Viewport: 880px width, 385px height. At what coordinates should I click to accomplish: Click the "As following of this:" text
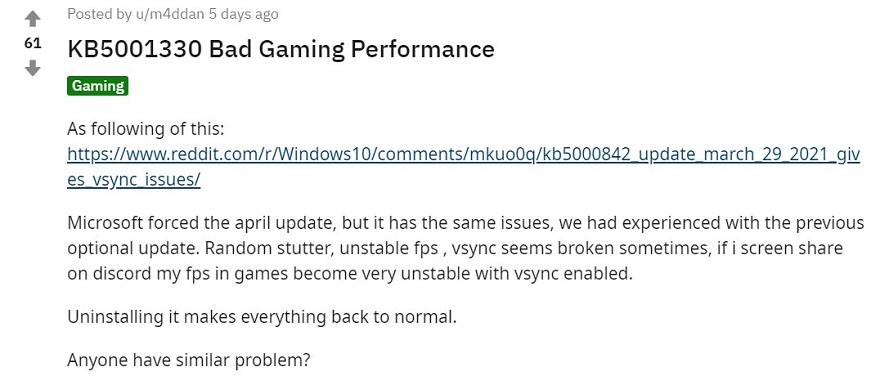[x=146, y=129]
